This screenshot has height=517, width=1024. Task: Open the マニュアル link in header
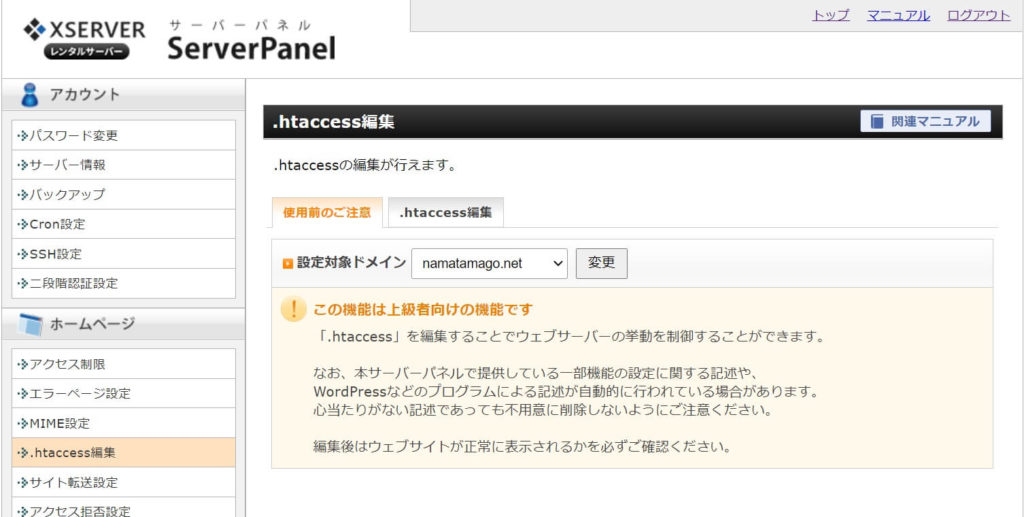click(x=899, y=16)
